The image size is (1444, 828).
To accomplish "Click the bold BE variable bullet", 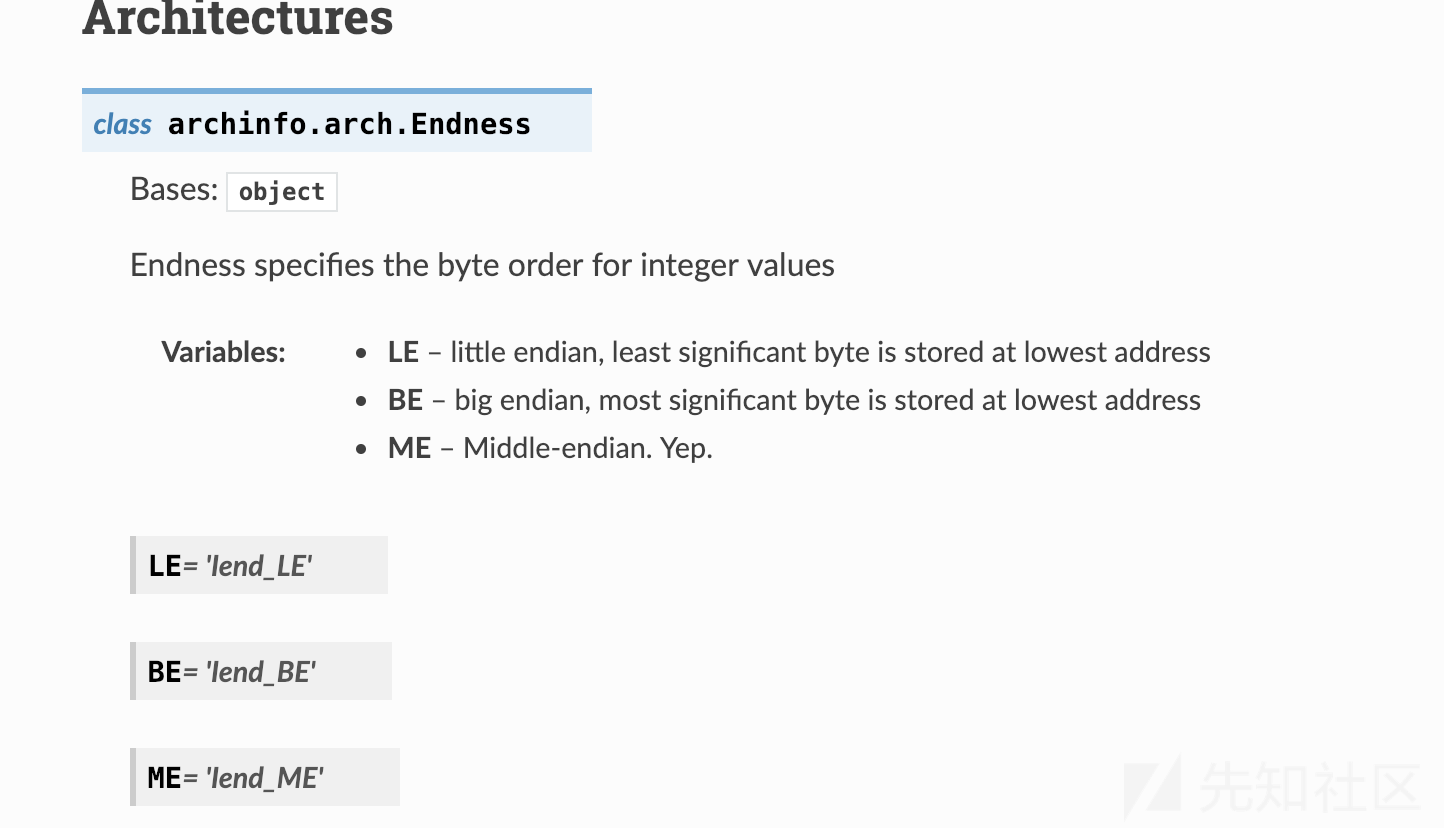I will click(x=405, y=400).
